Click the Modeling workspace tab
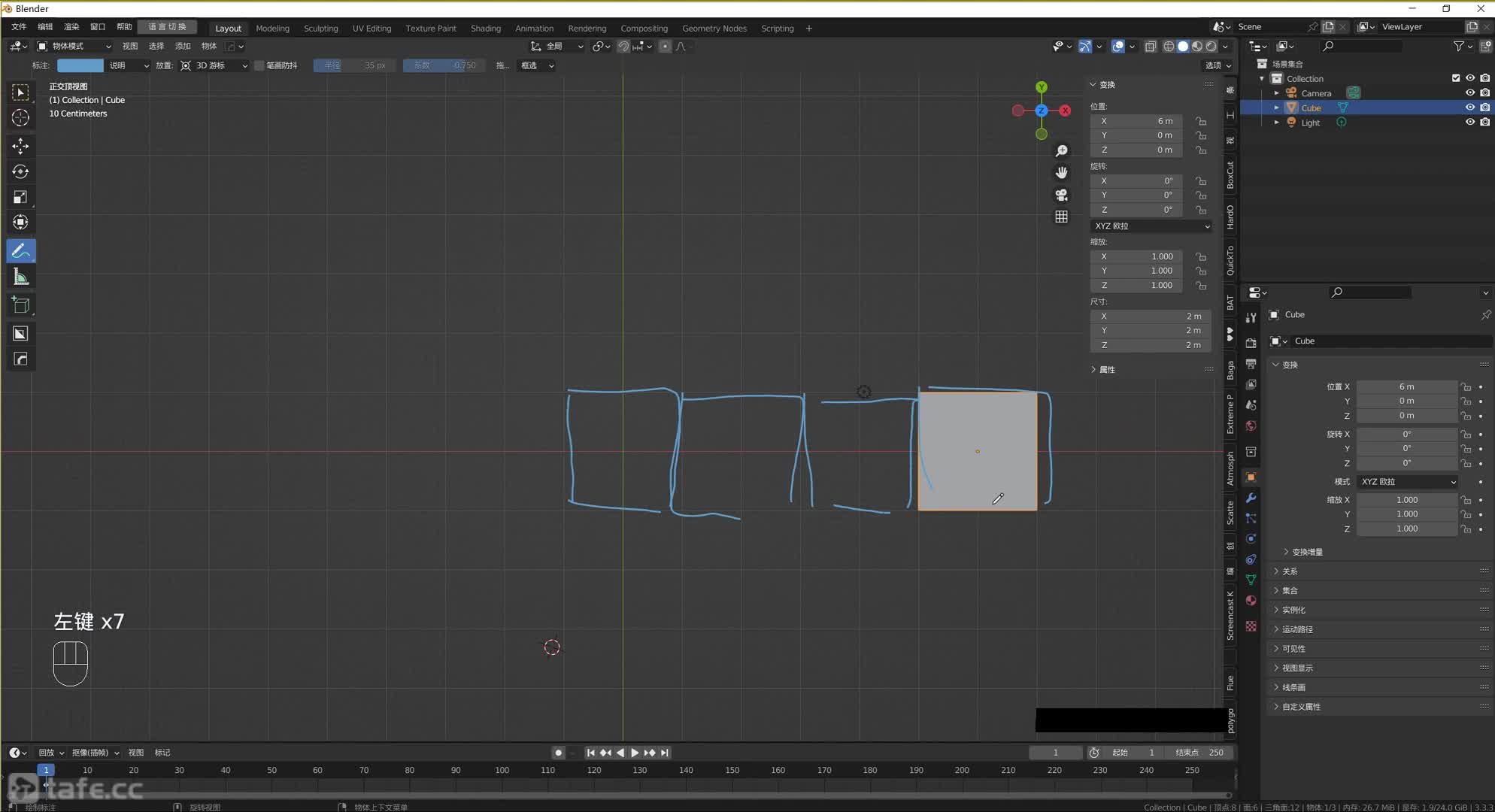Viewport: 1495px width, 812px height. click(x=272, y=27)
